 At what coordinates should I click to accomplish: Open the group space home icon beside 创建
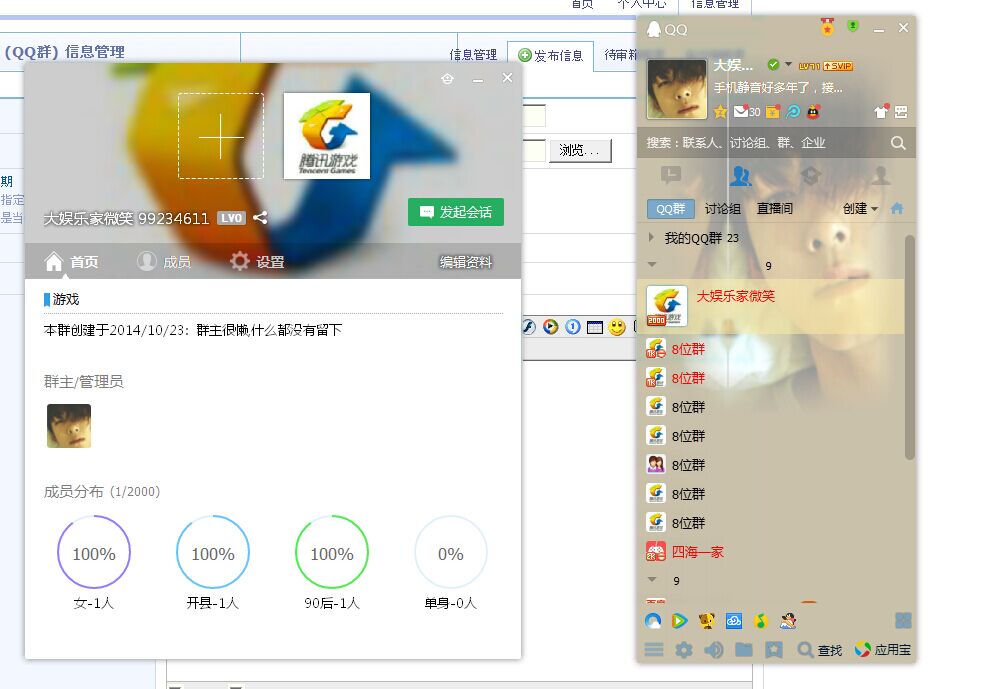coord(897,209)
